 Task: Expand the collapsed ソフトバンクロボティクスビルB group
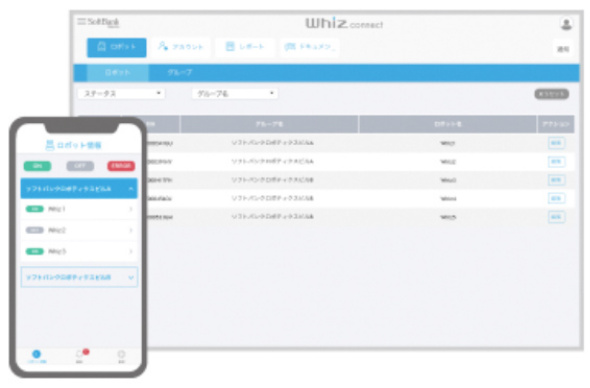click(79, 277)
